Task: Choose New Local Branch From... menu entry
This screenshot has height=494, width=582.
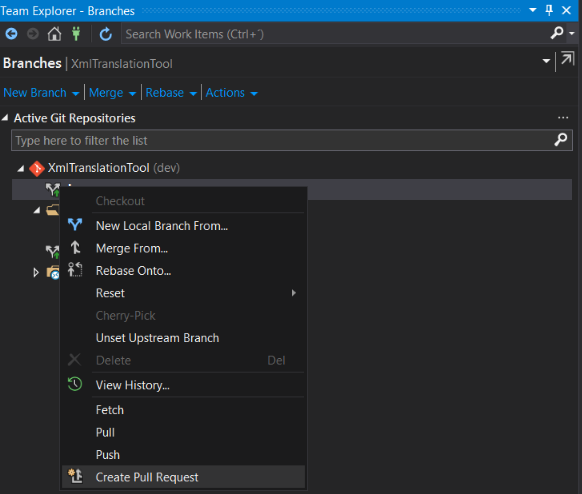Action: pyautogui.click(x=183, y=226)
